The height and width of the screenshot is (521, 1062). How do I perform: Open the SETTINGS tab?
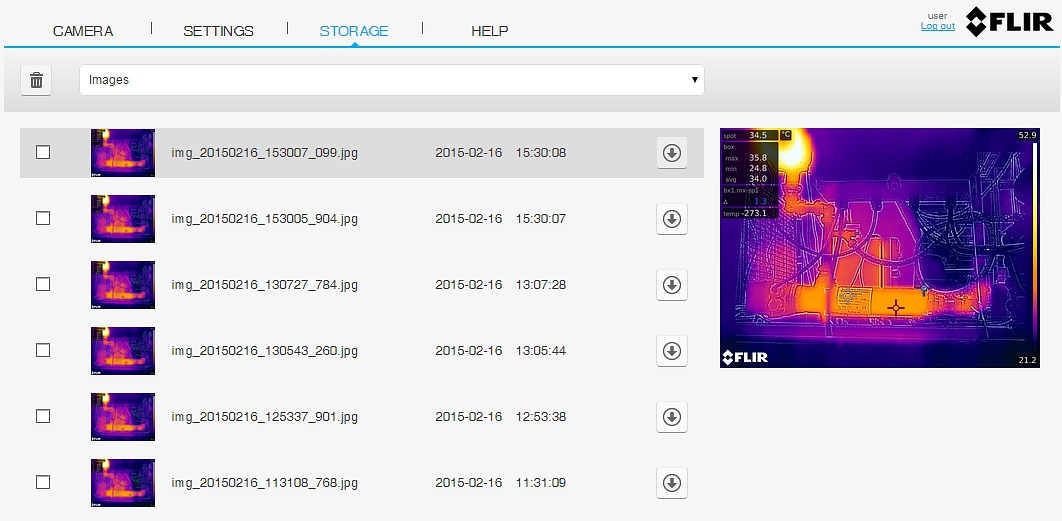218,31
